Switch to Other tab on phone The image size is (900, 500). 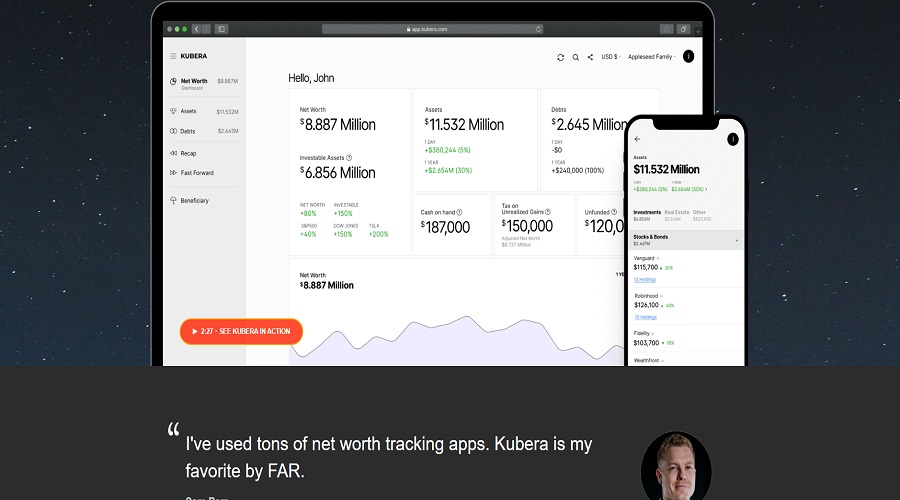pos(701,215)
